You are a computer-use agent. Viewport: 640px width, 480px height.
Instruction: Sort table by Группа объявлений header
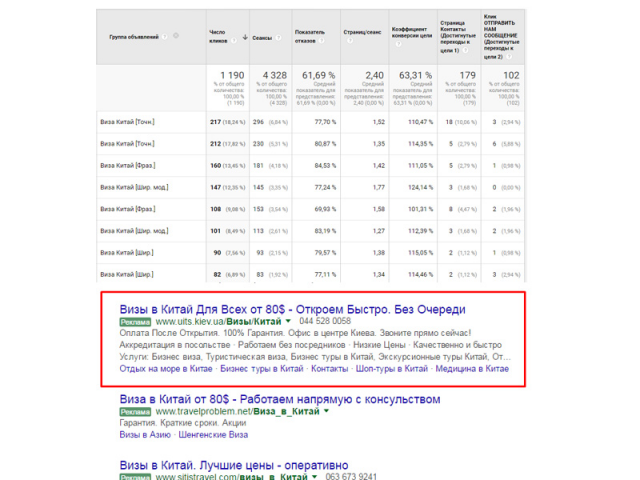134,37
